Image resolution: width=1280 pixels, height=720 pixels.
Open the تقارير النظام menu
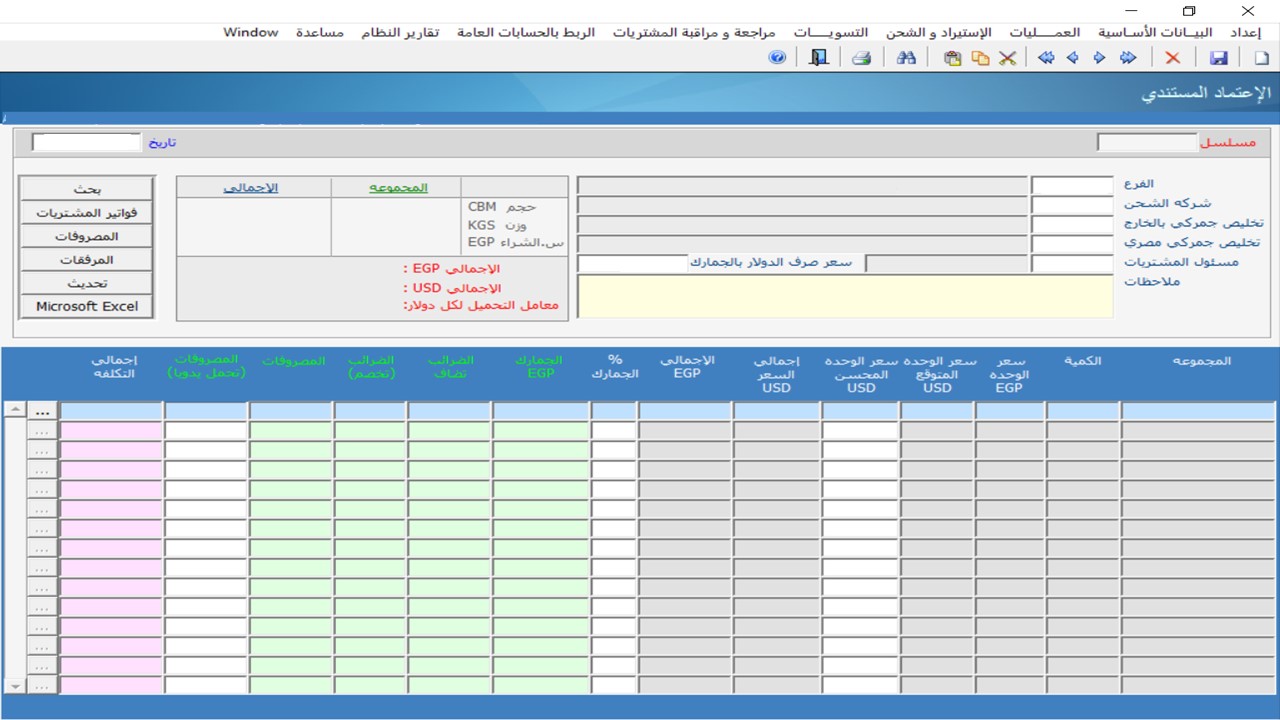[x=399, y=32]
